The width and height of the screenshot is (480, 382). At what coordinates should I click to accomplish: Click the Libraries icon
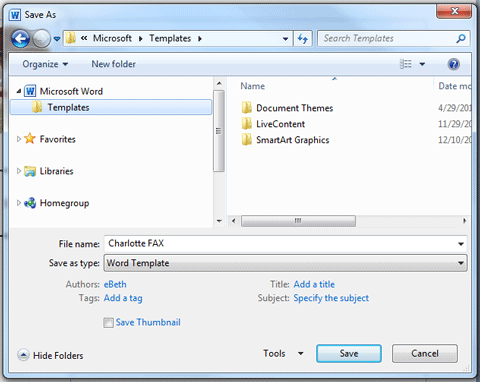(30, 171)
